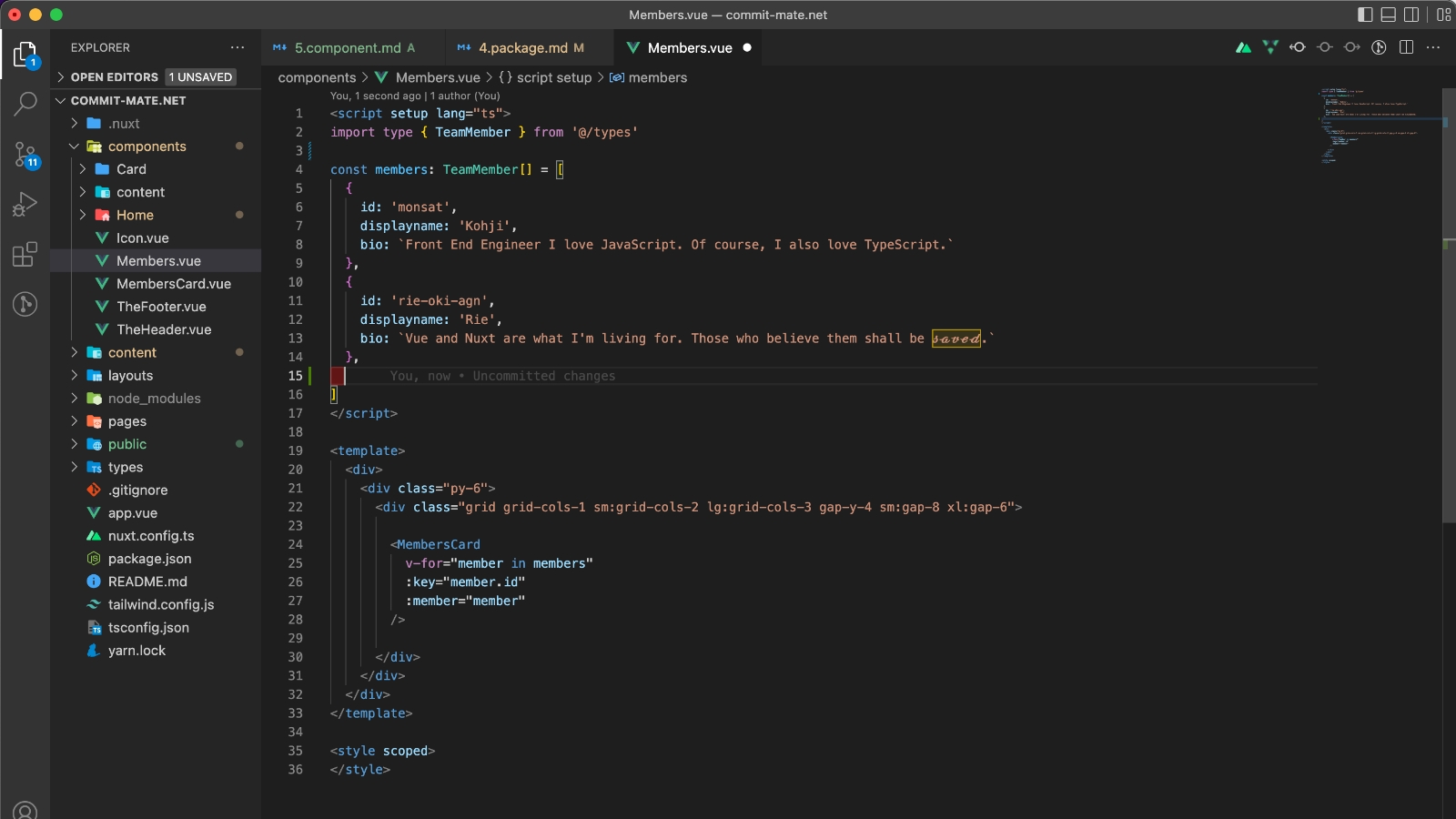Switch to the 5.component.md tab
The width and height of the screenshot is (1456, 819).
(347, 48)
